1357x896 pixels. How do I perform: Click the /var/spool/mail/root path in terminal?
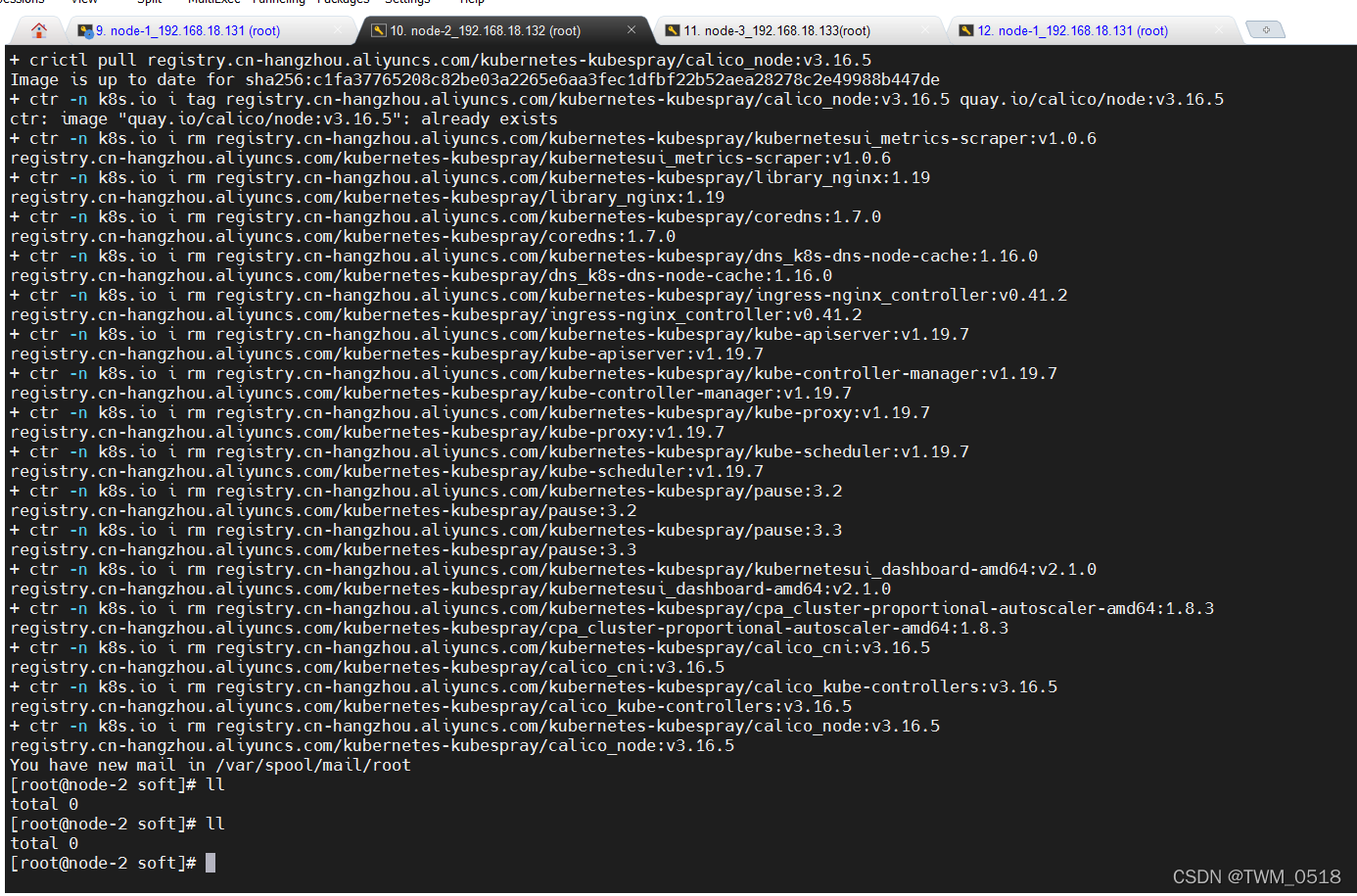[x=313, y=765]
